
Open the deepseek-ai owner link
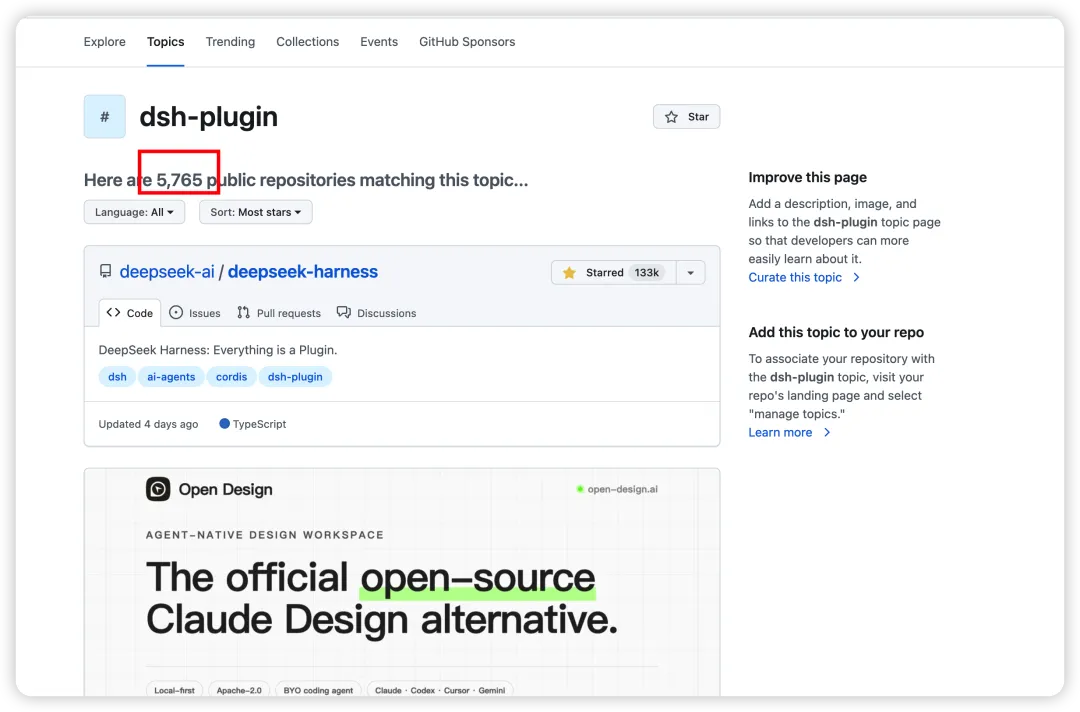click(167, 272)
